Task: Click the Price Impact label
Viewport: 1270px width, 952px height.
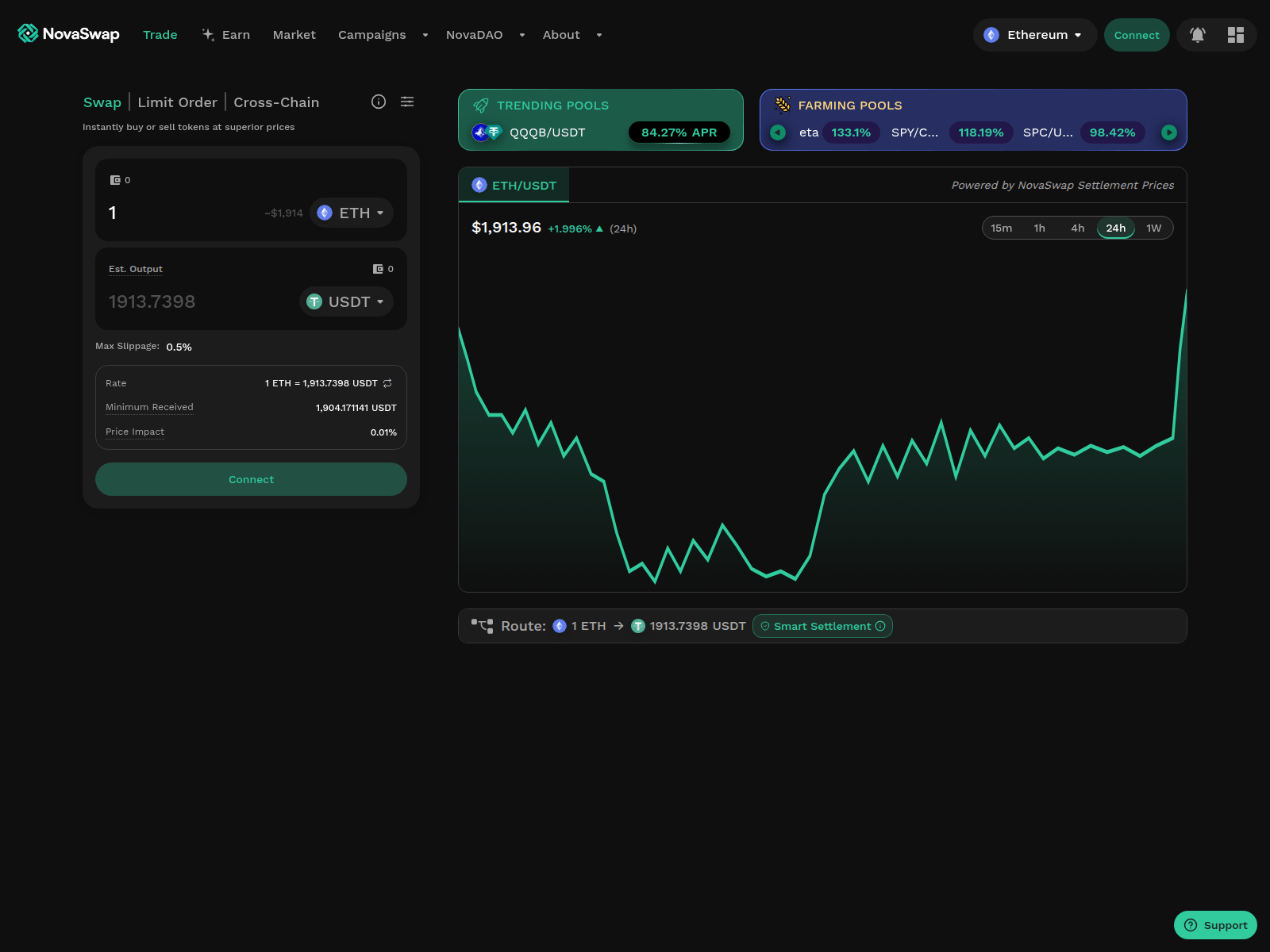Action: 135,432
